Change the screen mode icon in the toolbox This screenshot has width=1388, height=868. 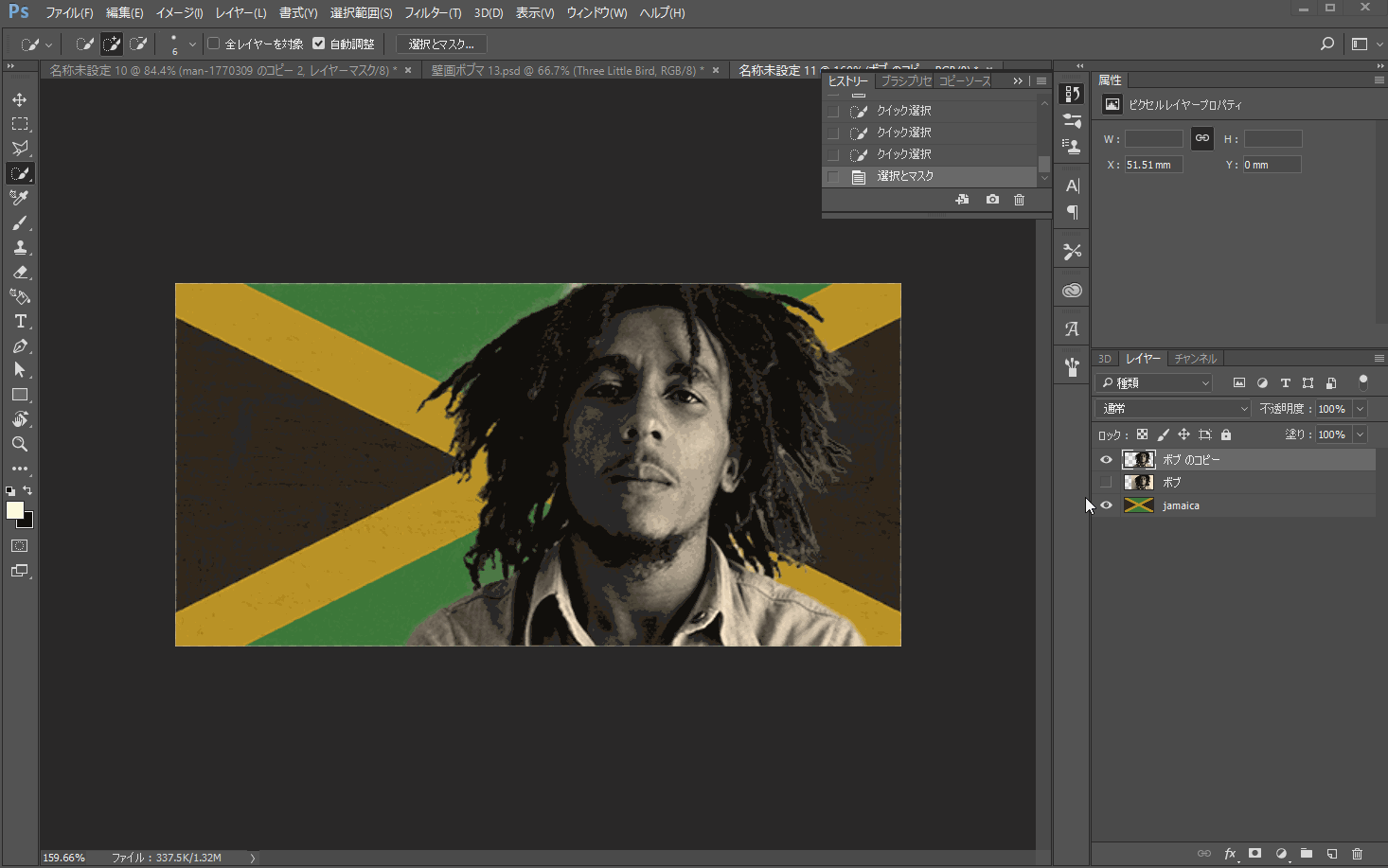tap(20, 571)
